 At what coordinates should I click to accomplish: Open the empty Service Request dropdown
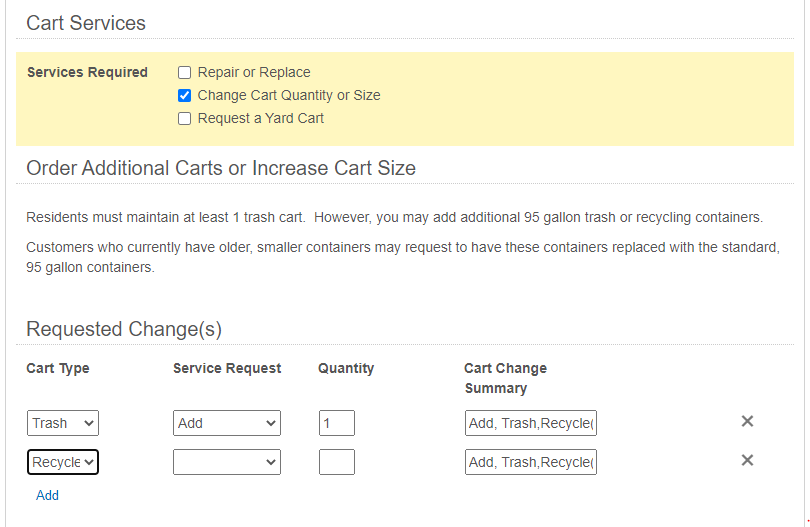click(x=227, y=462)
